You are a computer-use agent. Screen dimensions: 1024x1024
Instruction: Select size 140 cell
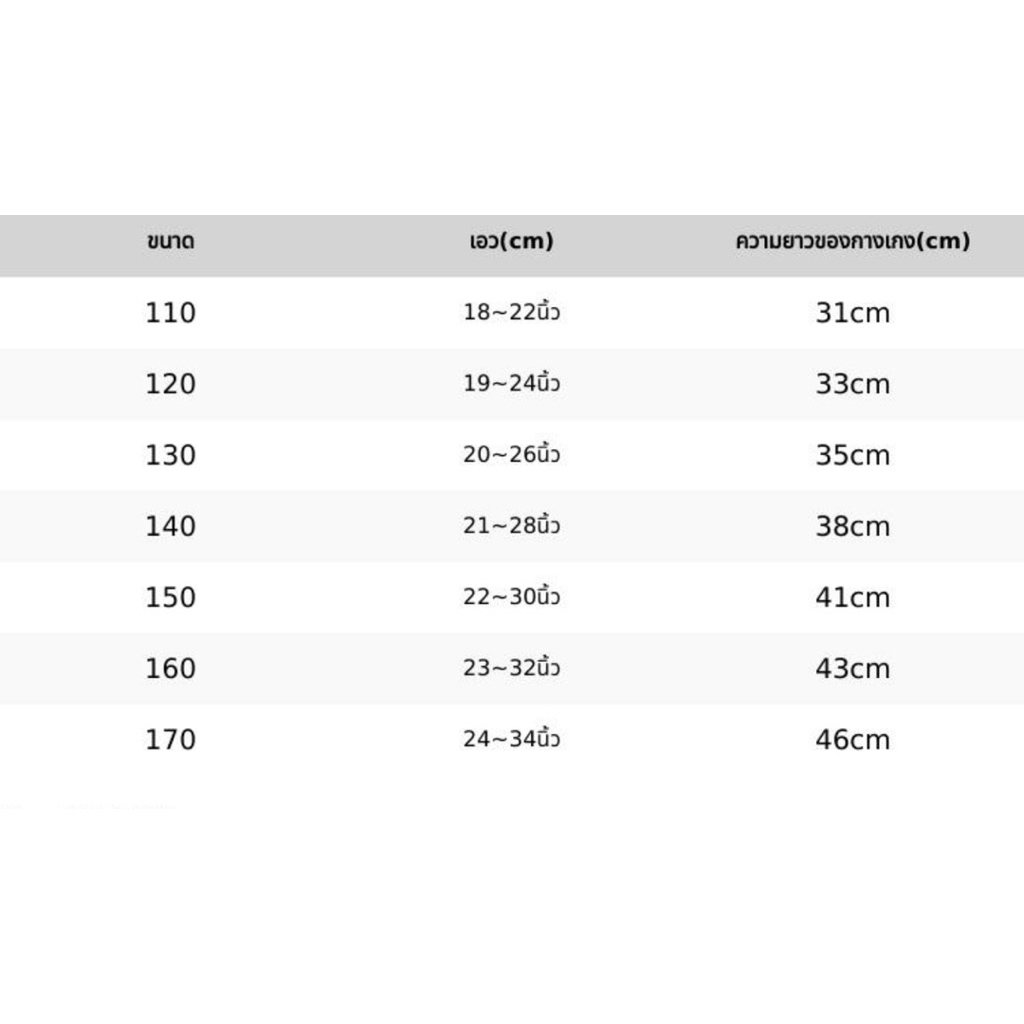coord(170,526)
